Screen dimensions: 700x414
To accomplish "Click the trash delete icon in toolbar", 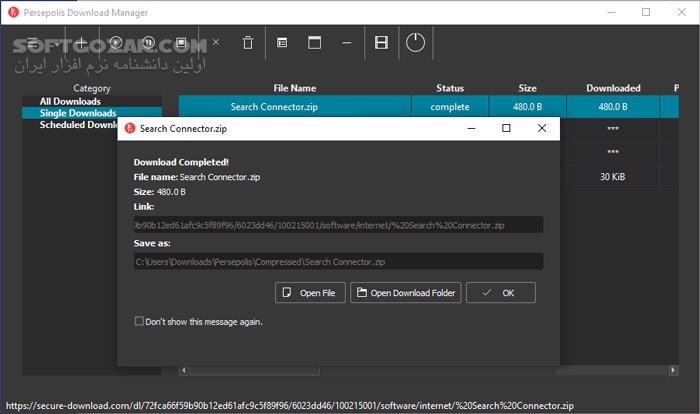I will [x=247, y=43].
